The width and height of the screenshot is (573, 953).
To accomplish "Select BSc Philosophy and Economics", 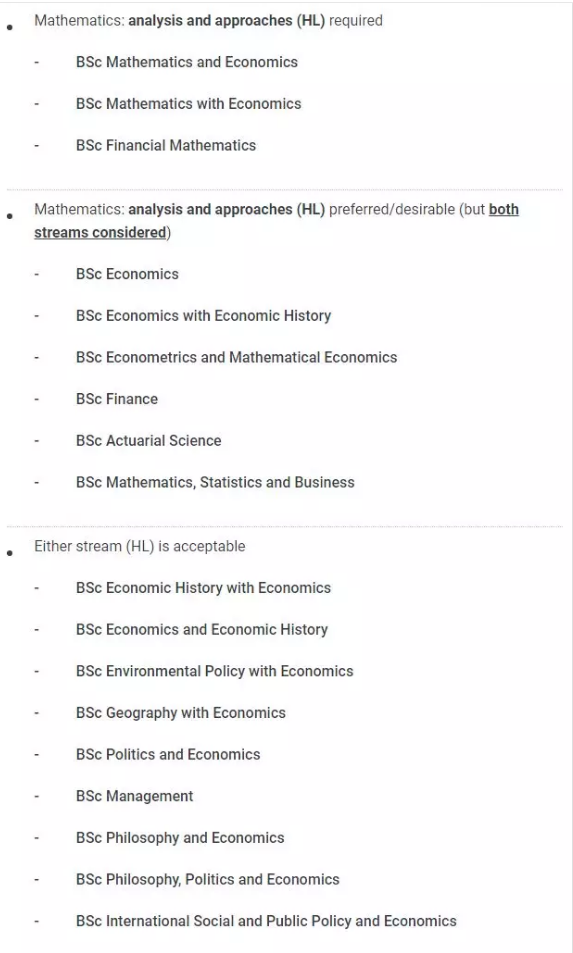I will [x=180, y=838].
